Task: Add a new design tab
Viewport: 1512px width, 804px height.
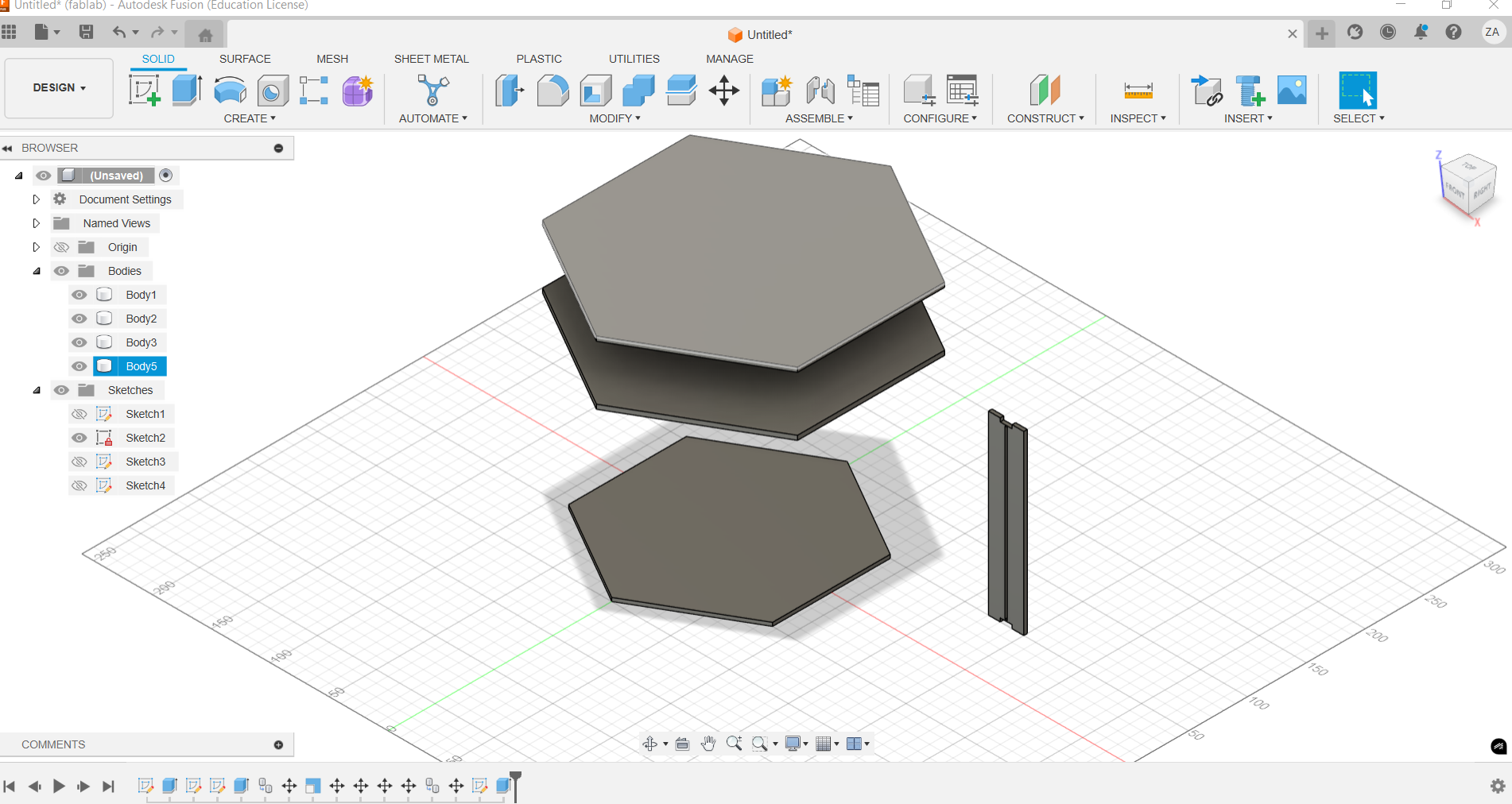Action: point(1321,33)
